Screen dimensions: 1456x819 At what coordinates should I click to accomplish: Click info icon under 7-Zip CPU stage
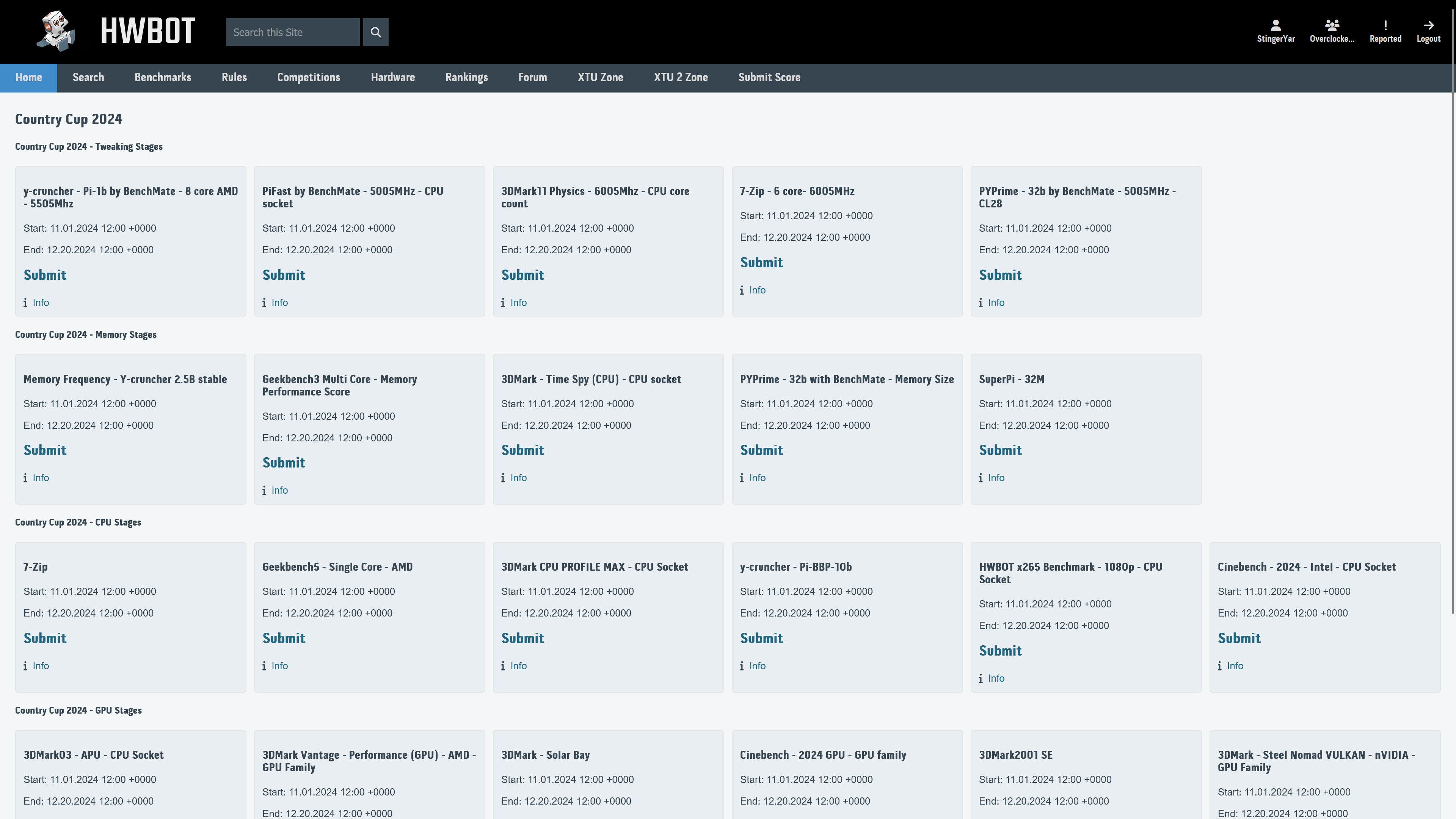tap(25, 667)
